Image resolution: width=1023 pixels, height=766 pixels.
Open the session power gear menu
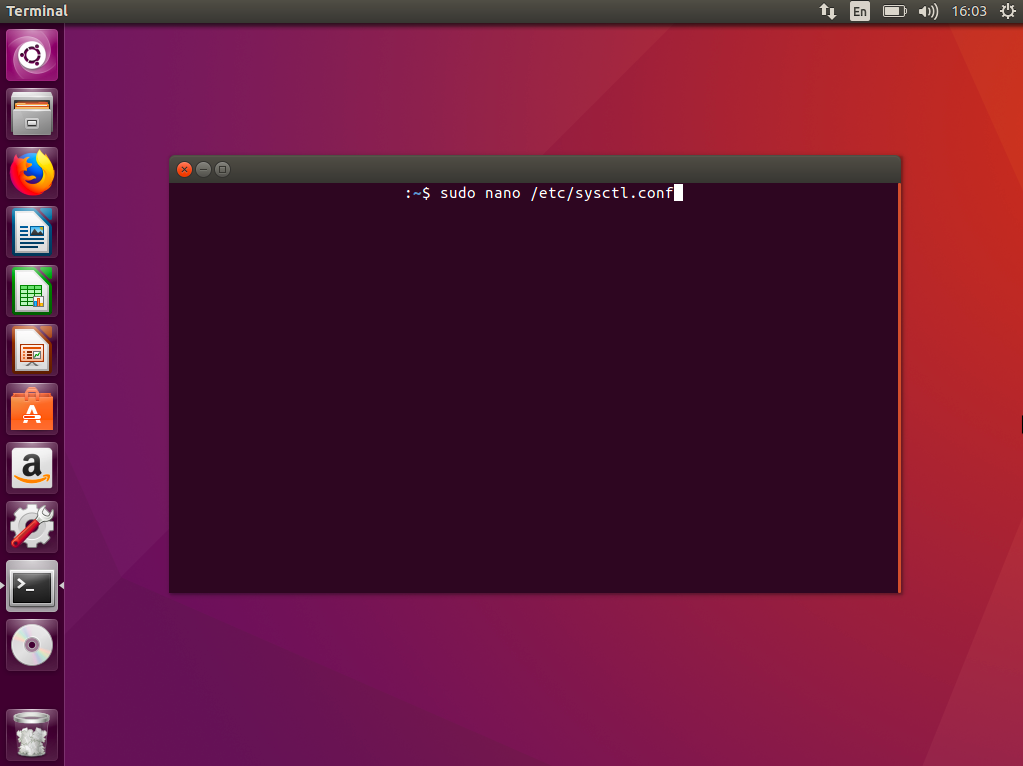tap(1008, 11)
